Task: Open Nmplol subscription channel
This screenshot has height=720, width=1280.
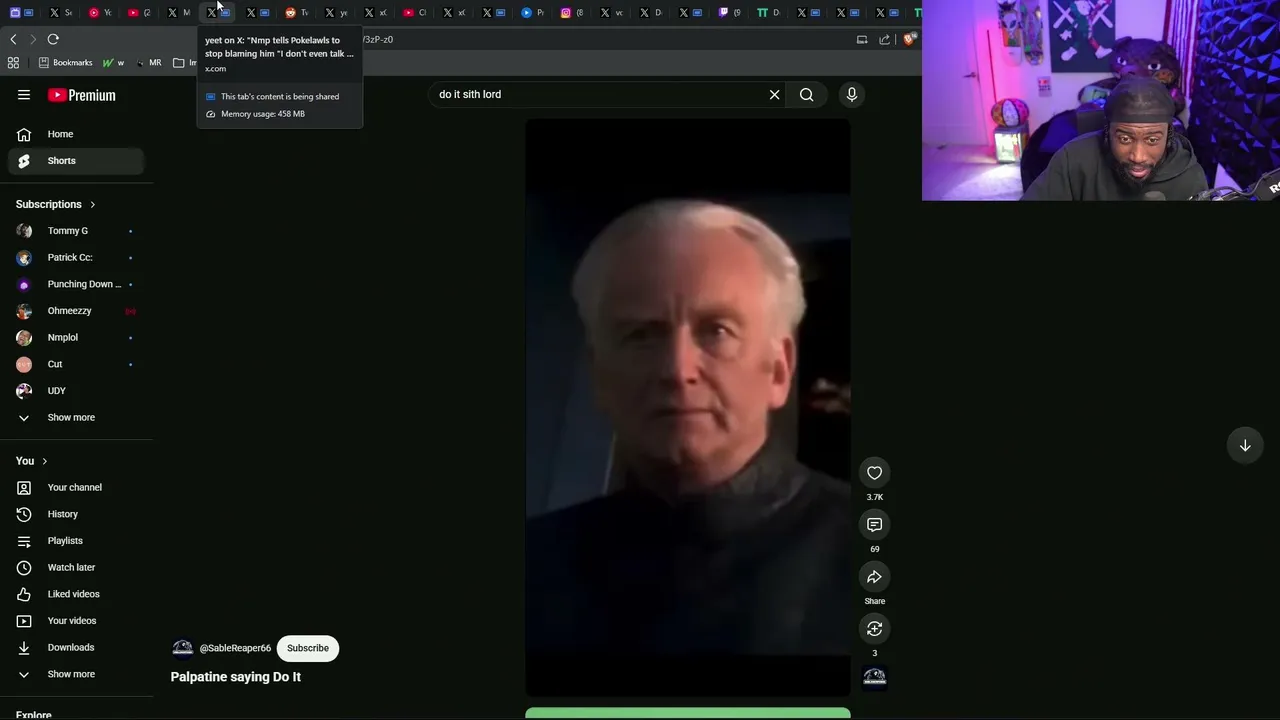Action: pyautogui.click(x=76, y=338)
